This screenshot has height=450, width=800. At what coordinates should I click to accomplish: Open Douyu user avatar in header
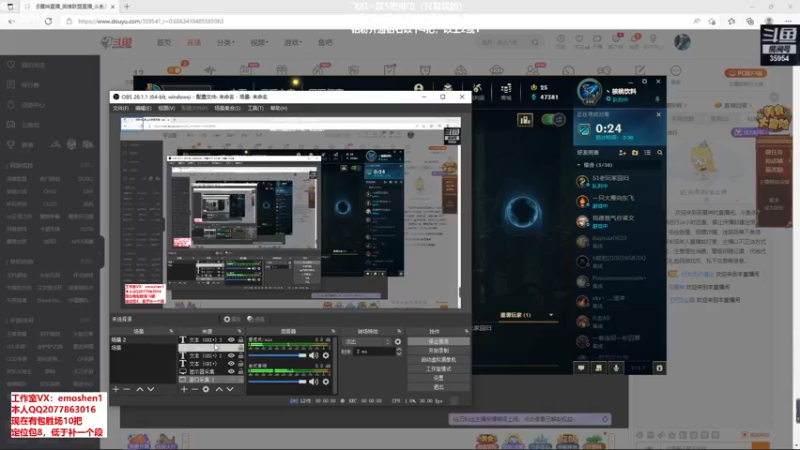(682, 42)
